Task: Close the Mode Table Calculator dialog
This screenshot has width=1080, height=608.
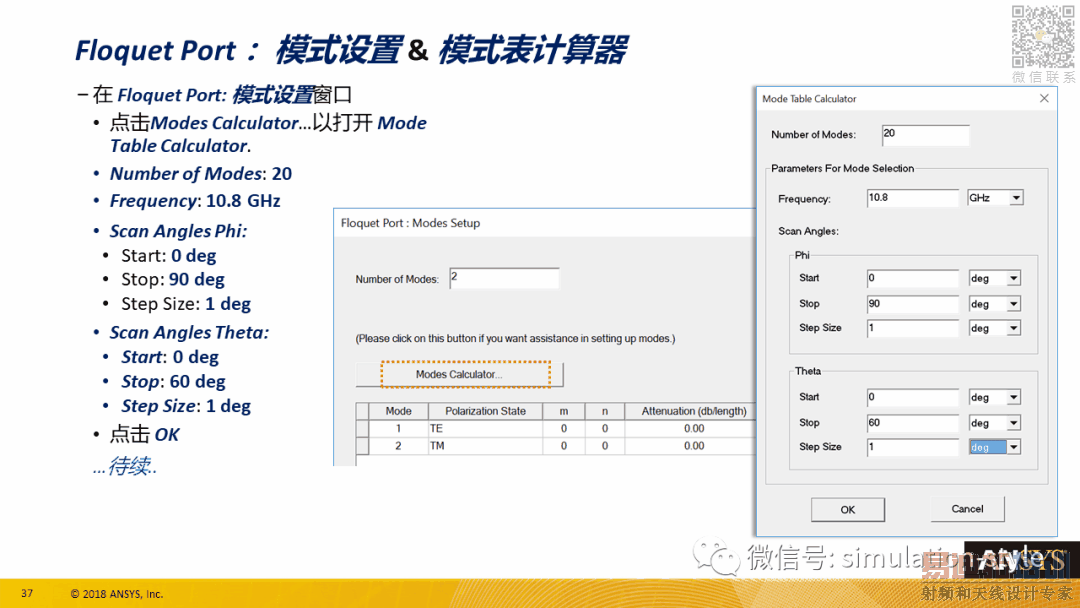Action: 1044,98
